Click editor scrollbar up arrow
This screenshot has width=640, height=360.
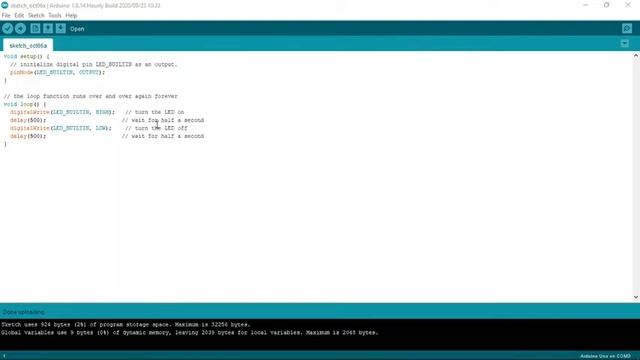click(x=636, y=56)
